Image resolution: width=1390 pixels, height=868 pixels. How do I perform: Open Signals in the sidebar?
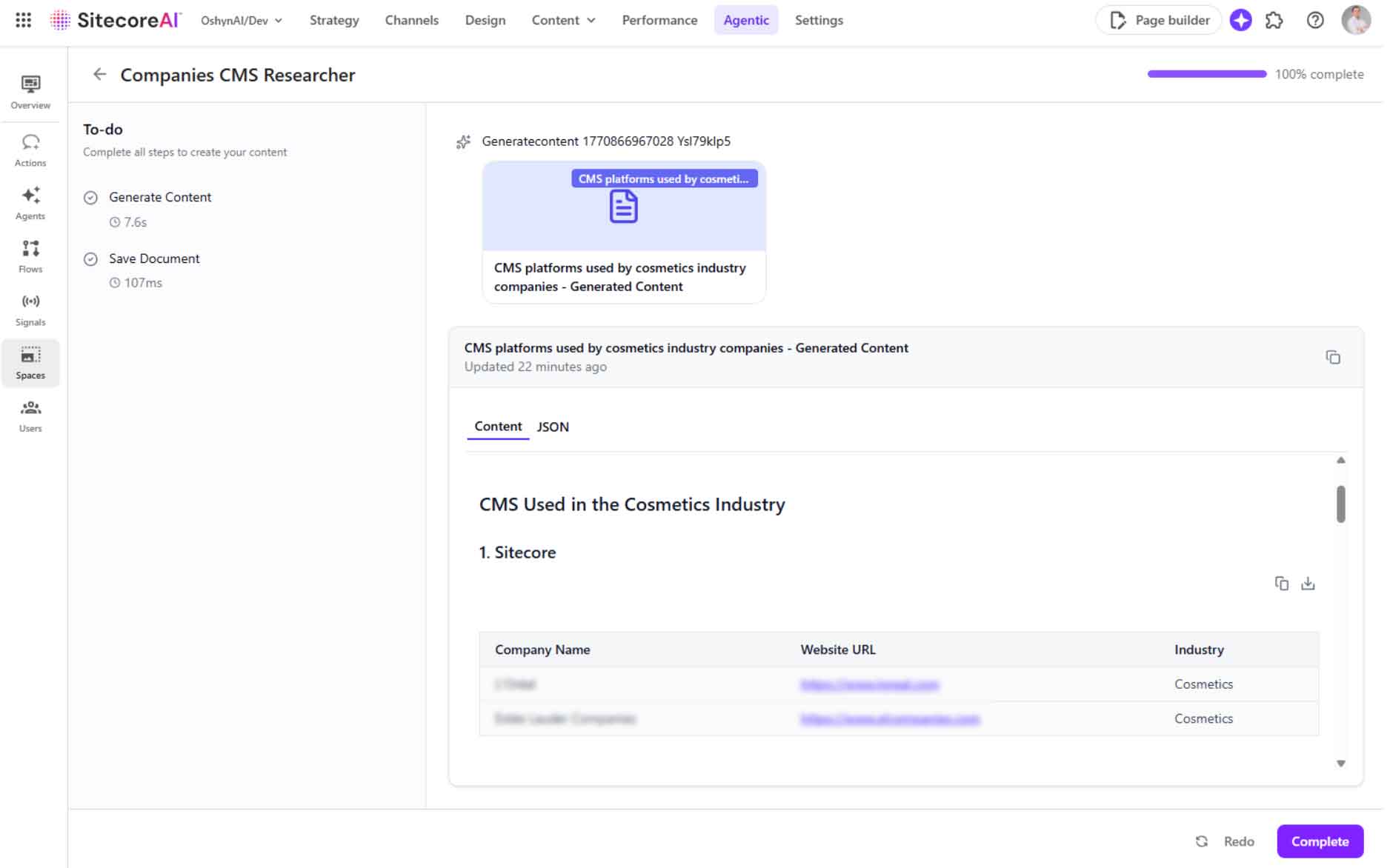(x=30, y=310)
